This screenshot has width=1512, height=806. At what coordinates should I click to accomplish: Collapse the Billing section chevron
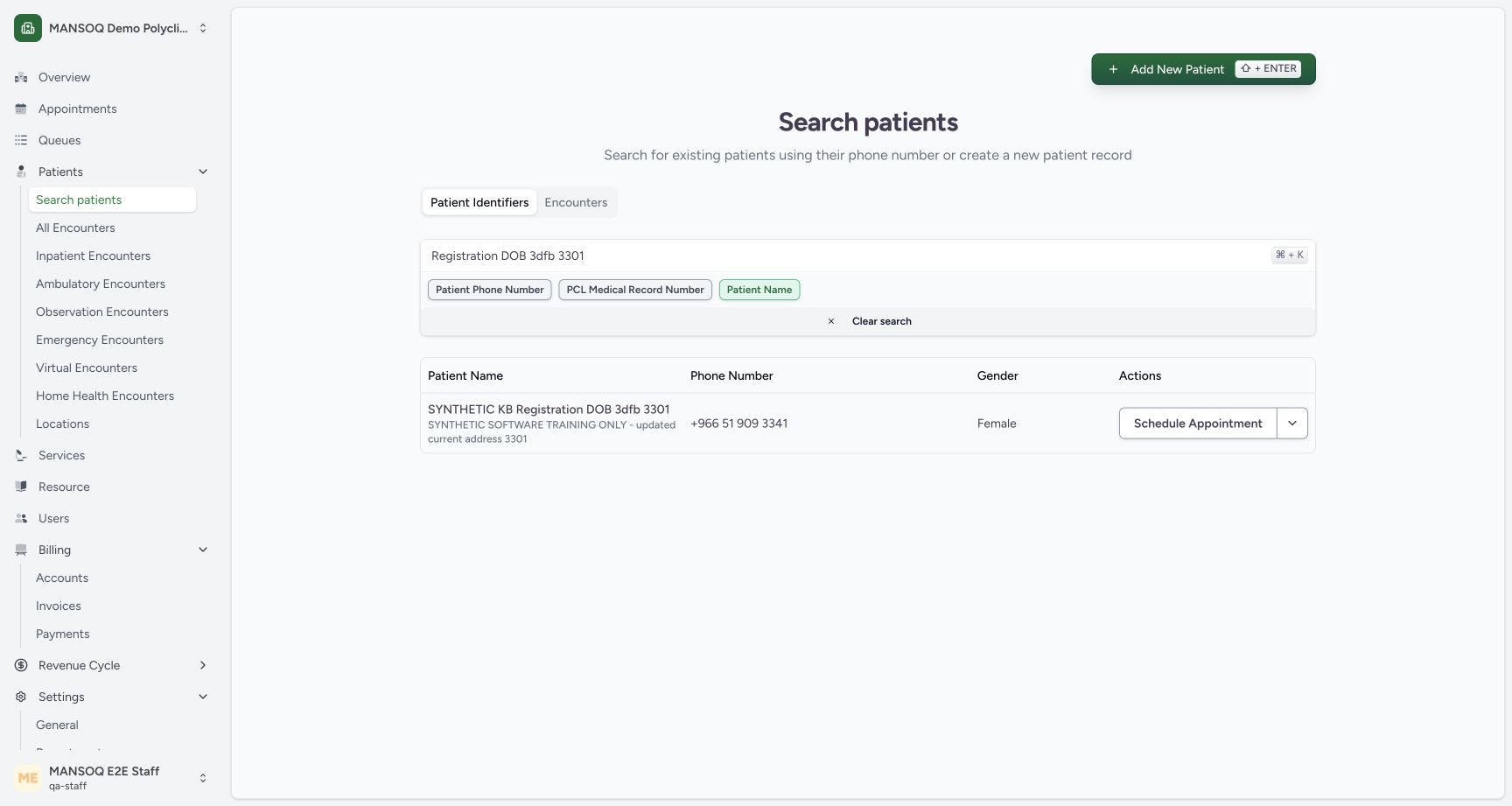(203, 550)
